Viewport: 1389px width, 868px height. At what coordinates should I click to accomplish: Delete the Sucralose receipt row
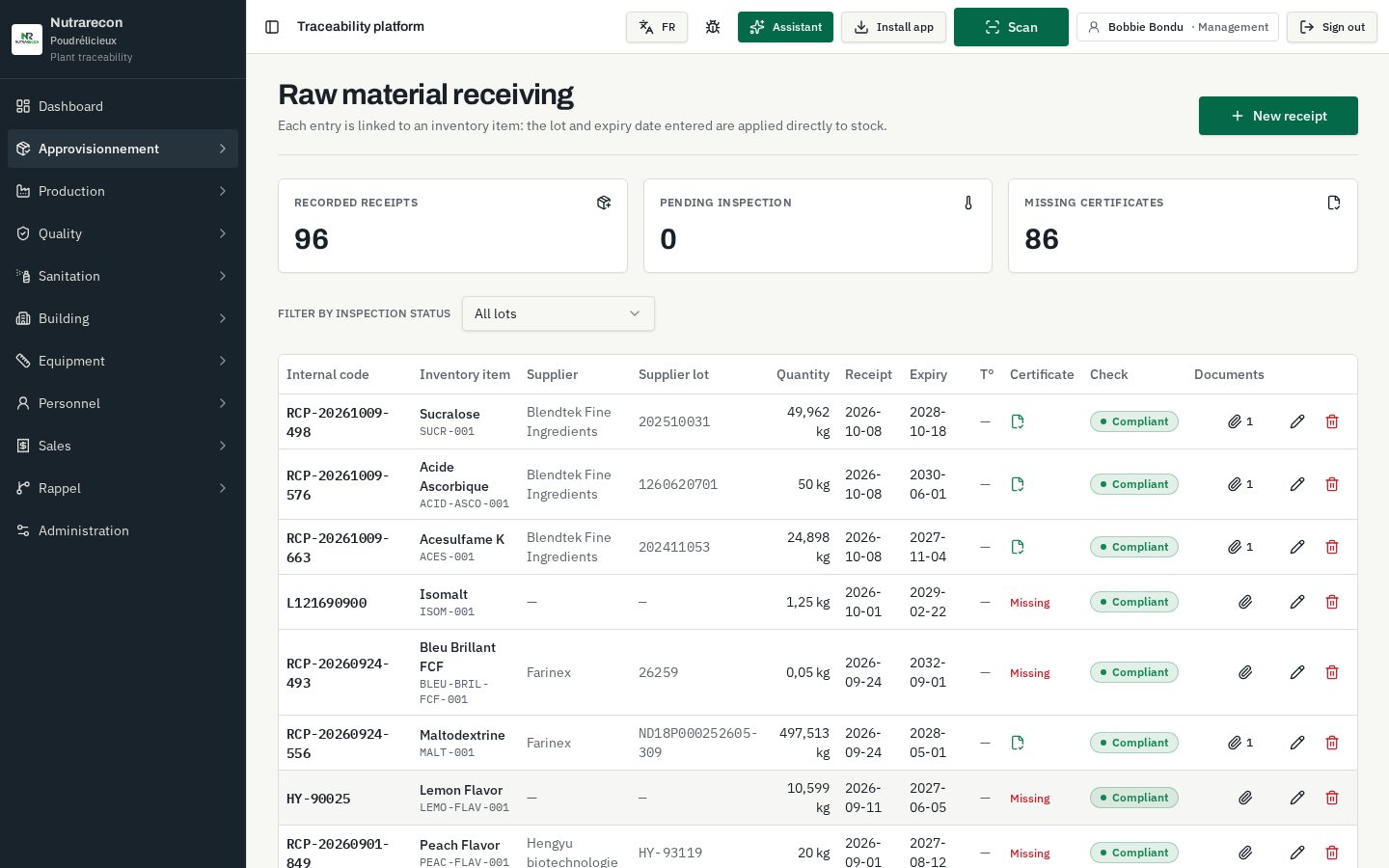point(1332,421)
